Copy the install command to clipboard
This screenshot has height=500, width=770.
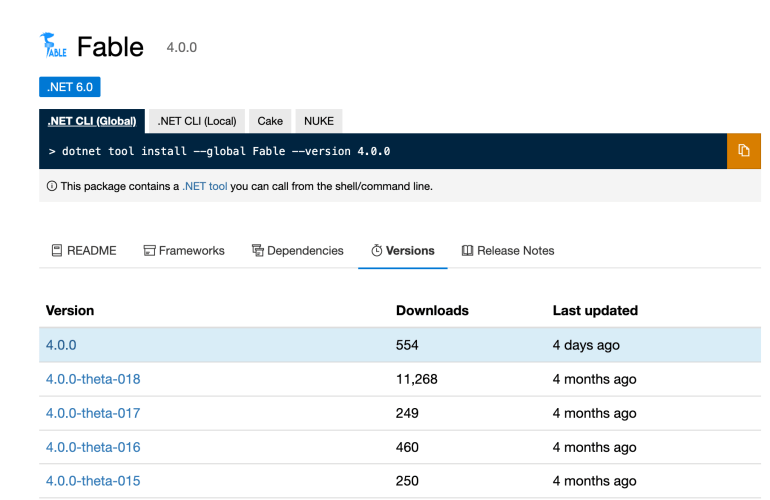(x=743, y=151)
